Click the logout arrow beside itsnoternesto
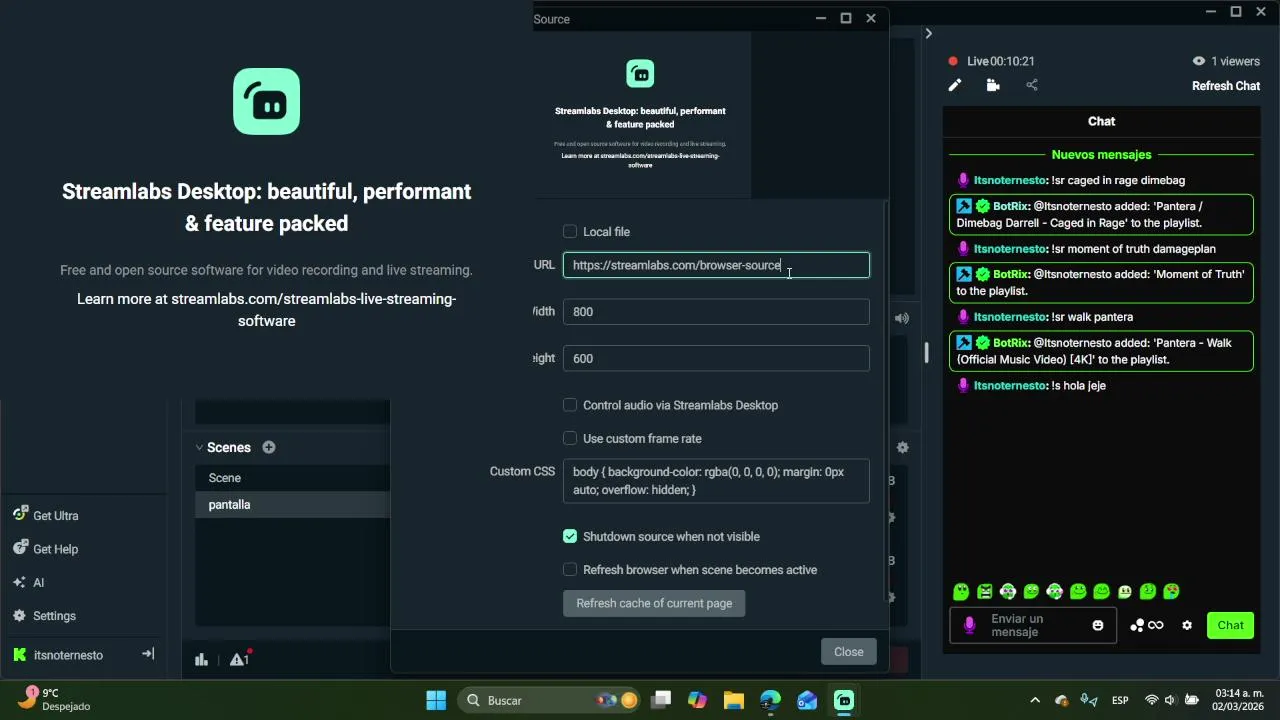 coord(148,654)
